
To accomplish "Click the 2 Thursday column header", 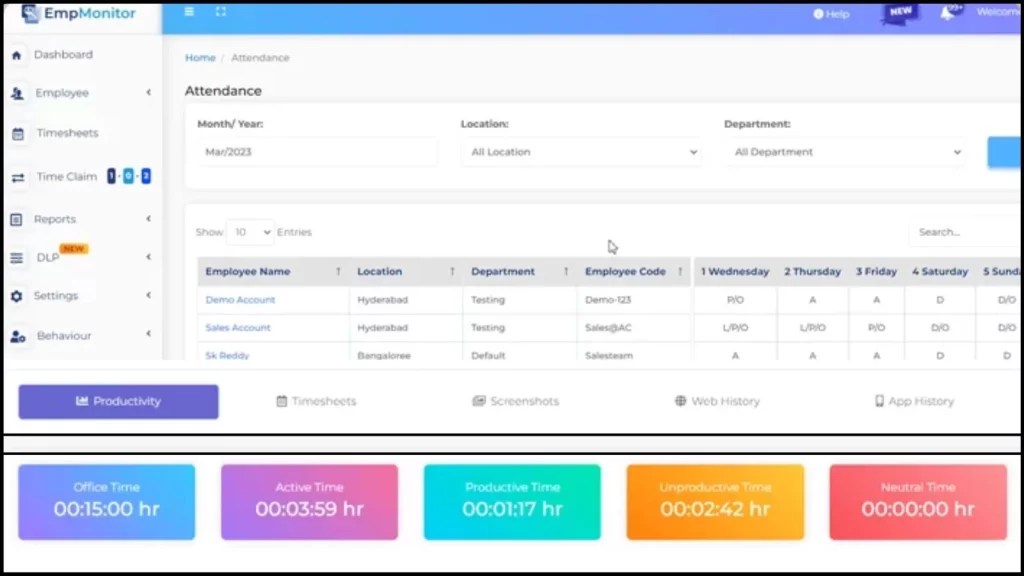I will point(812,272).
